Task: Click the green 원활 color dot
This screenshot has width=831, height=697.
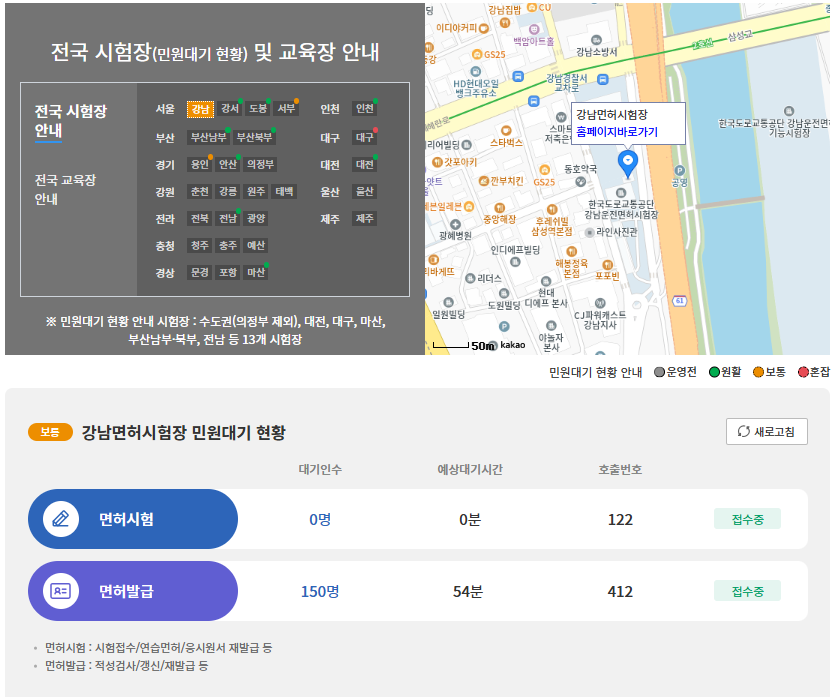Action: [714, 369]
